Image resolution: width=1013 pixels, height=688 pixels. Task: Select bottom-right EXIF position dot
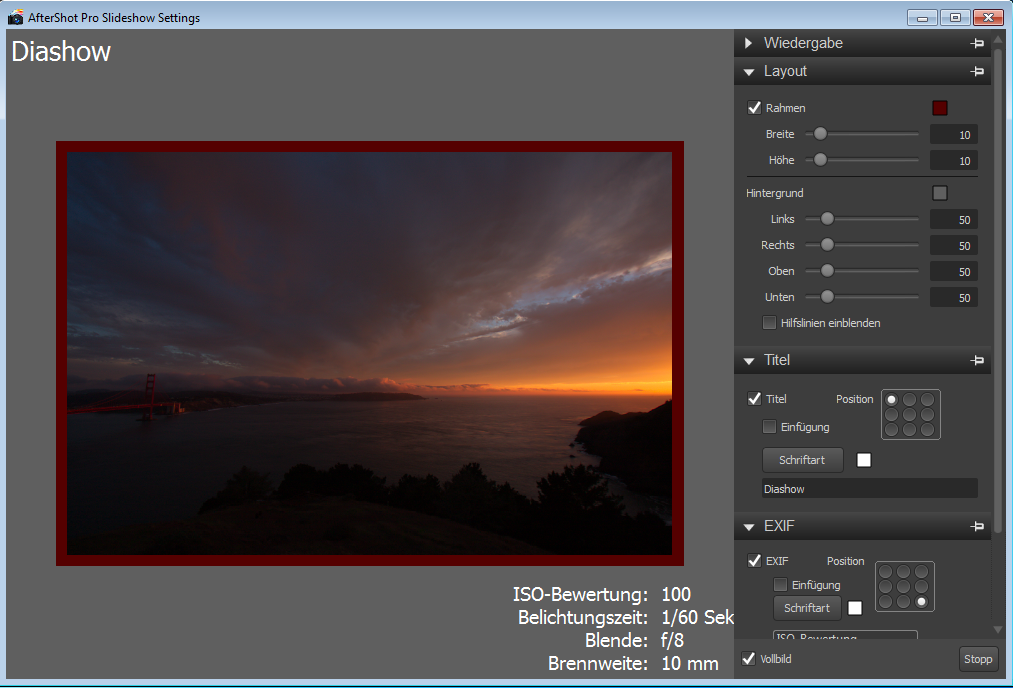pos(922,602)
